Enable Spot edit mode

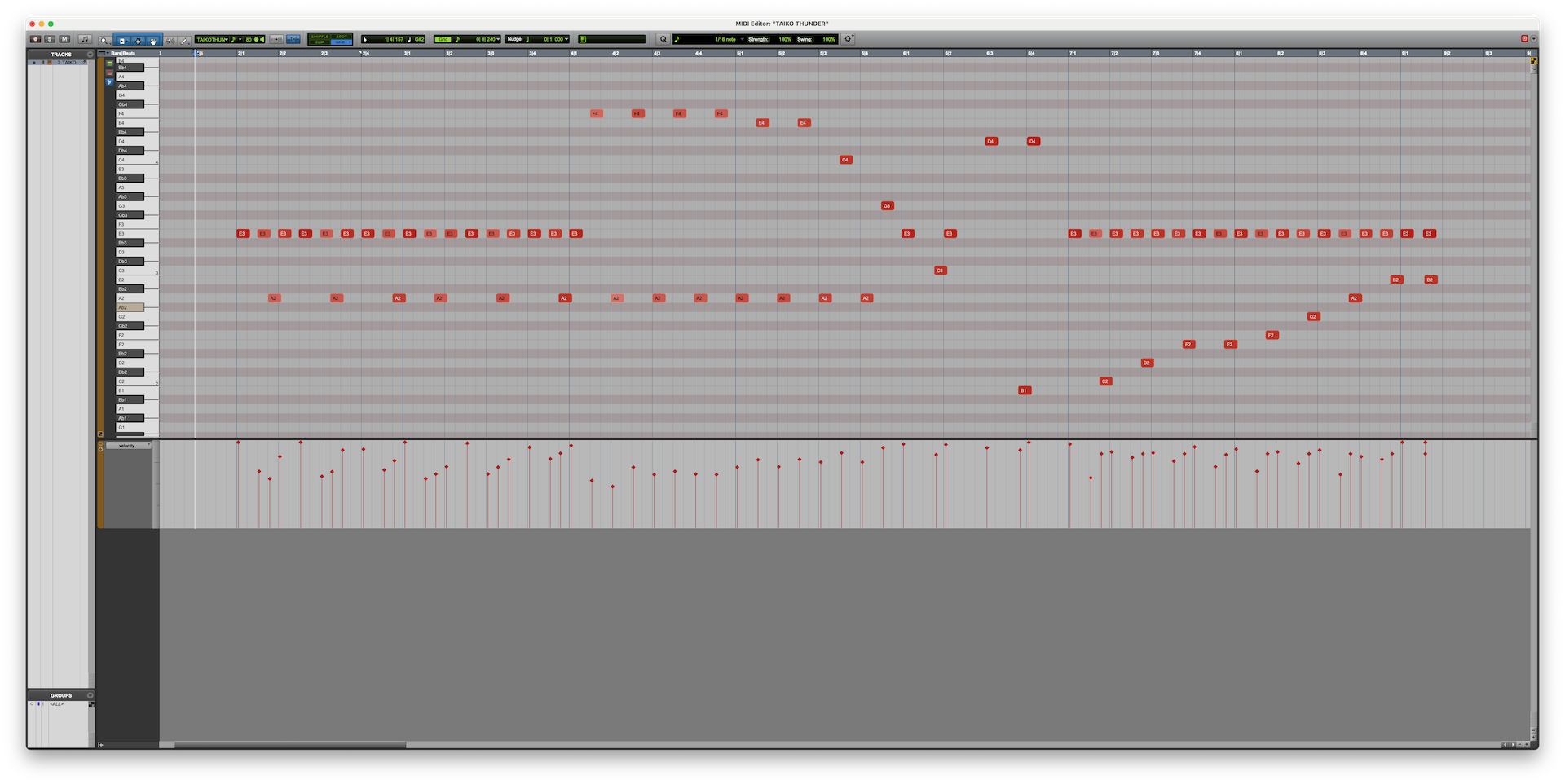coord(341,36)
